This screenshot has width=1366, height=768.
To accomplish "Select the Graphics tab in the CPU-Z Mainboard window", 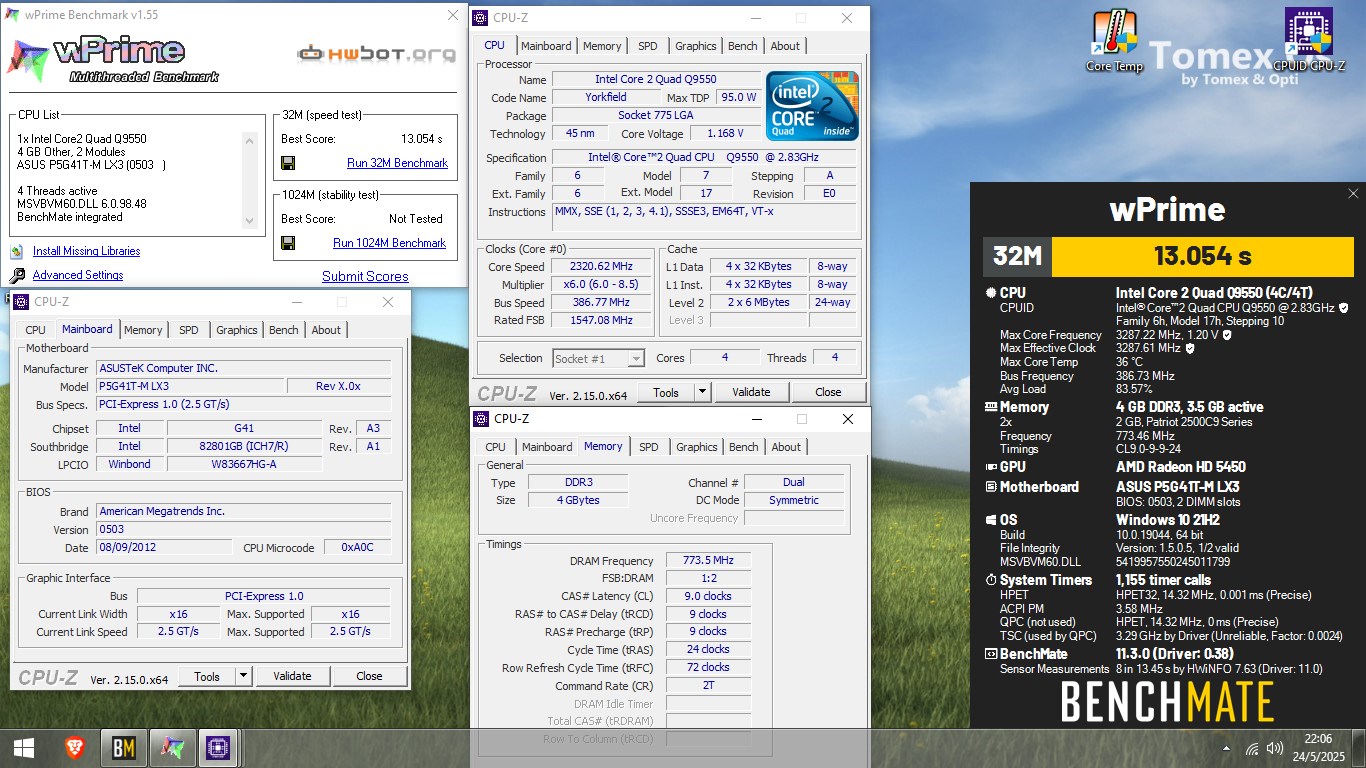I will point(237,330).
